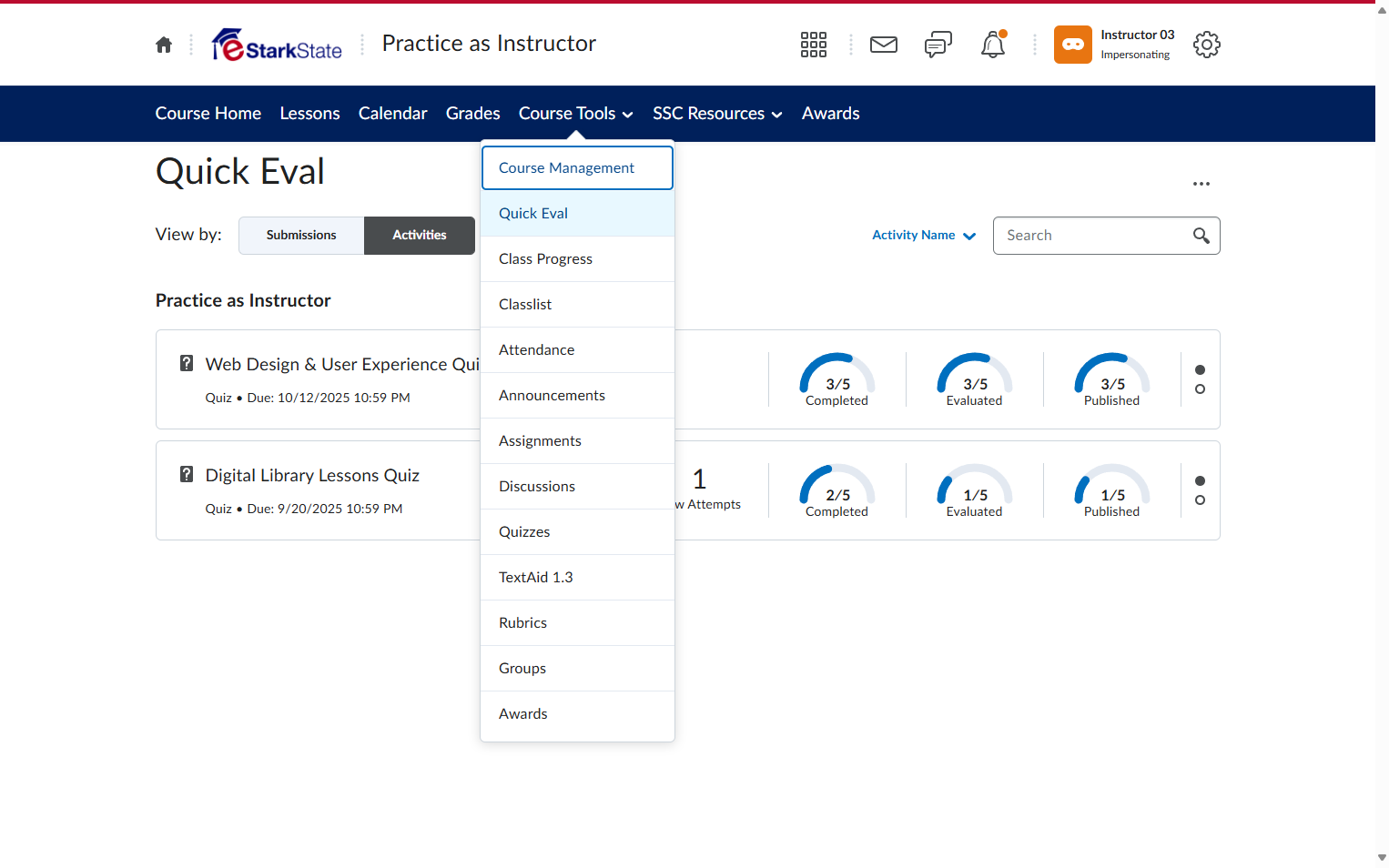
Task: Open subscription alerts chat bubble icon
Action: [938, 45]
